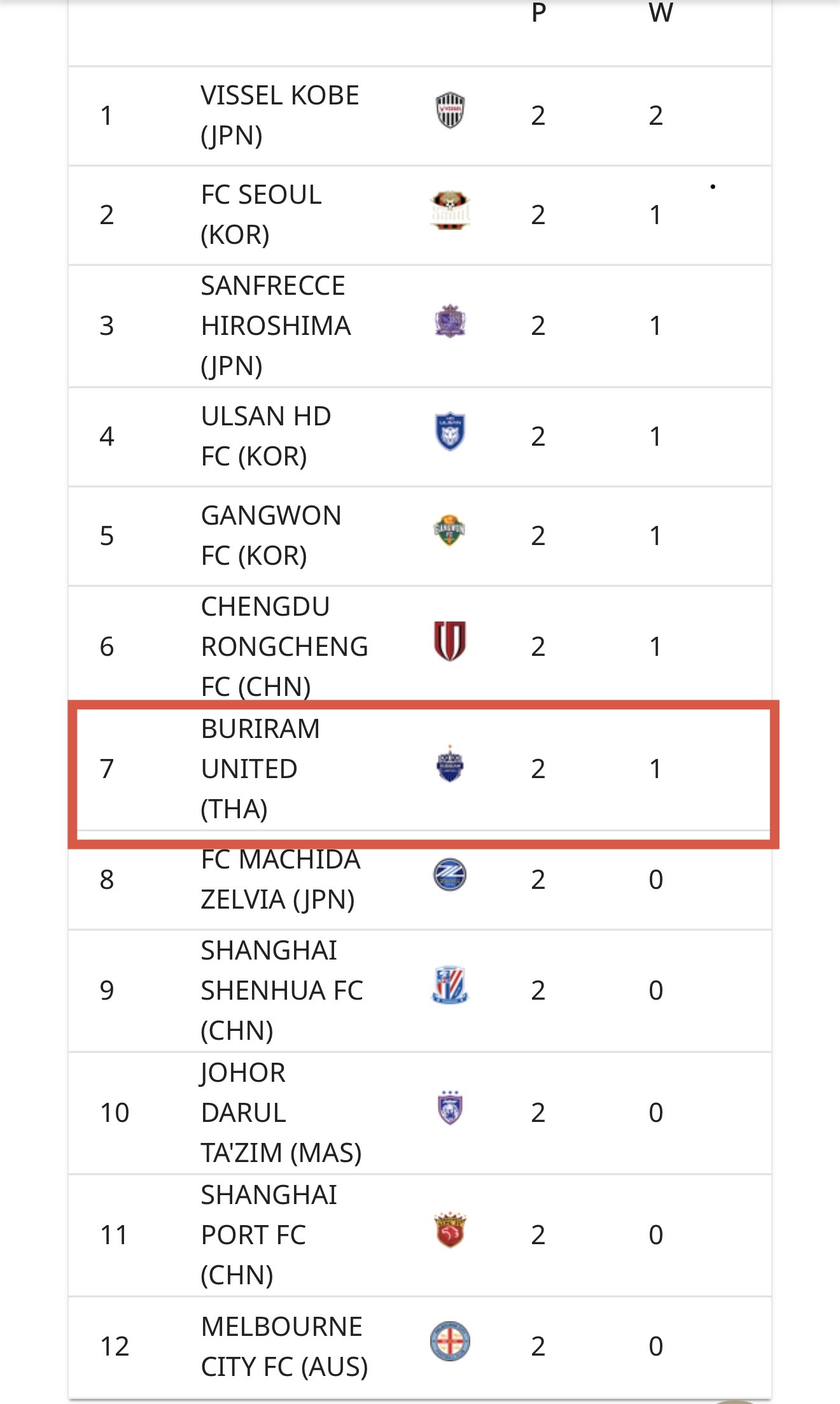Select the BURIRAM UNITED (THA) team name
Screen dimensions: 840x1404
(260, 769)
